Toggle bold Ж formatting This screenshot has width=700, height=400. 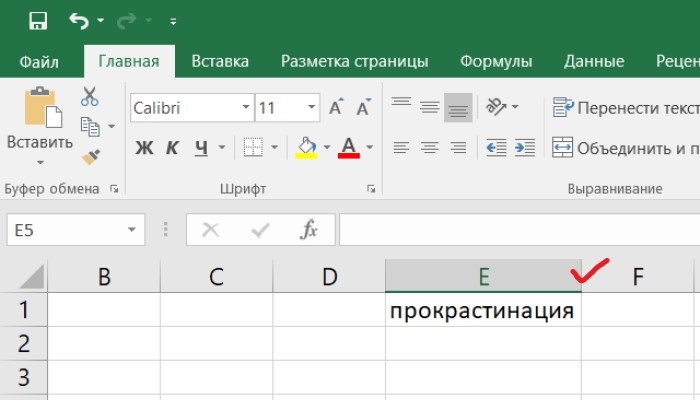[x=144, y=147]
